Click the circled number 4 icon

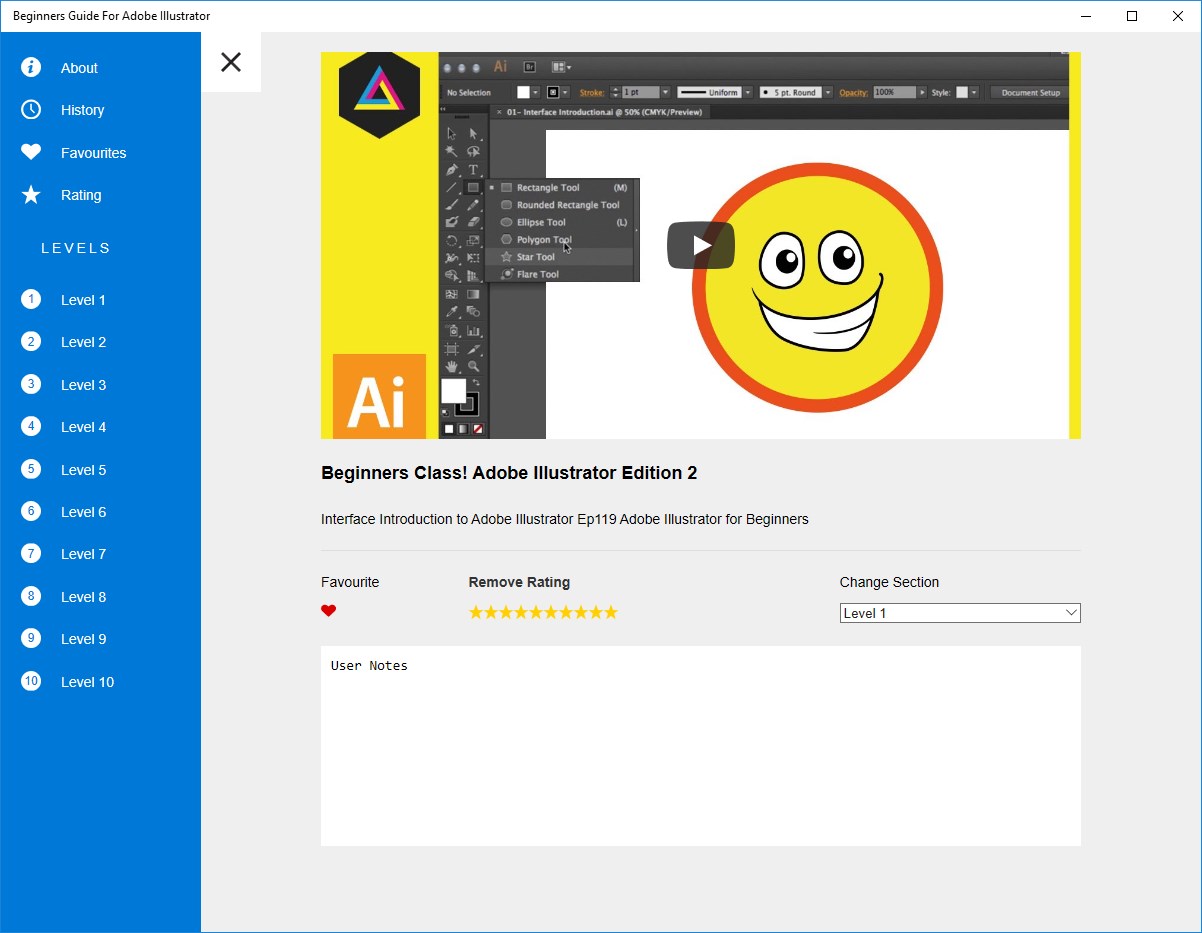(x=31, y=426)
